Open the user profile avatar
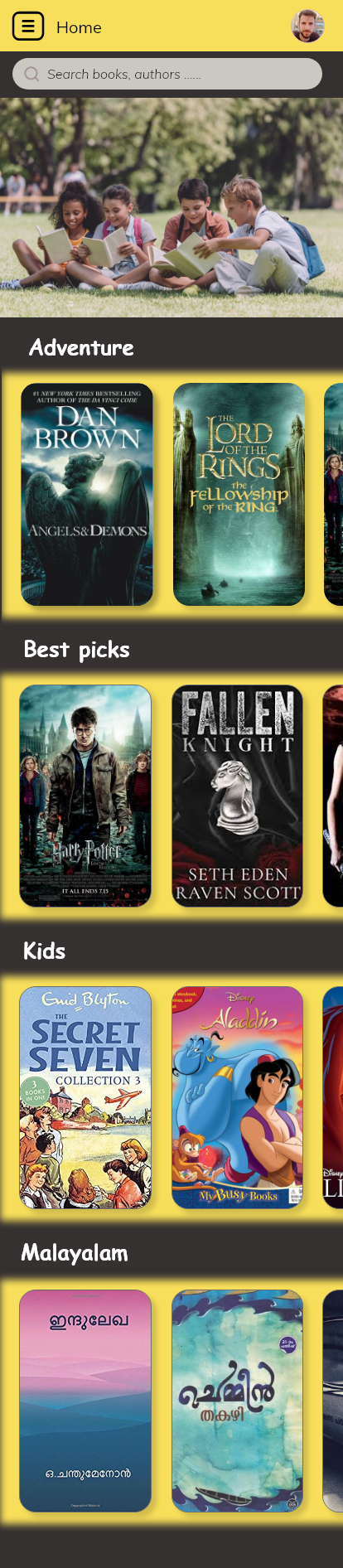 tap(307, 27)
